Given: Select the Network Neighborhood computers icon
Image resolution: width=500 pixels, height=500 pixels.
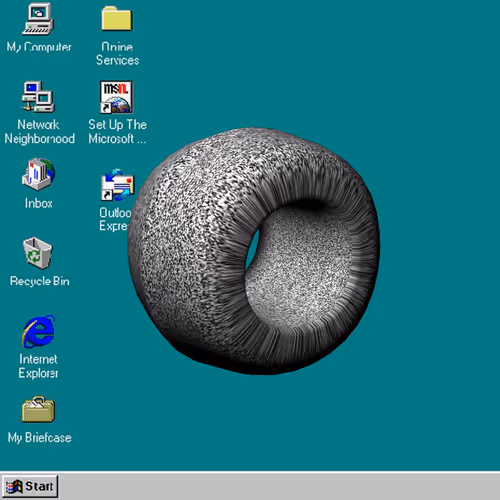Looking at the screenshot, I should (38, 97).
